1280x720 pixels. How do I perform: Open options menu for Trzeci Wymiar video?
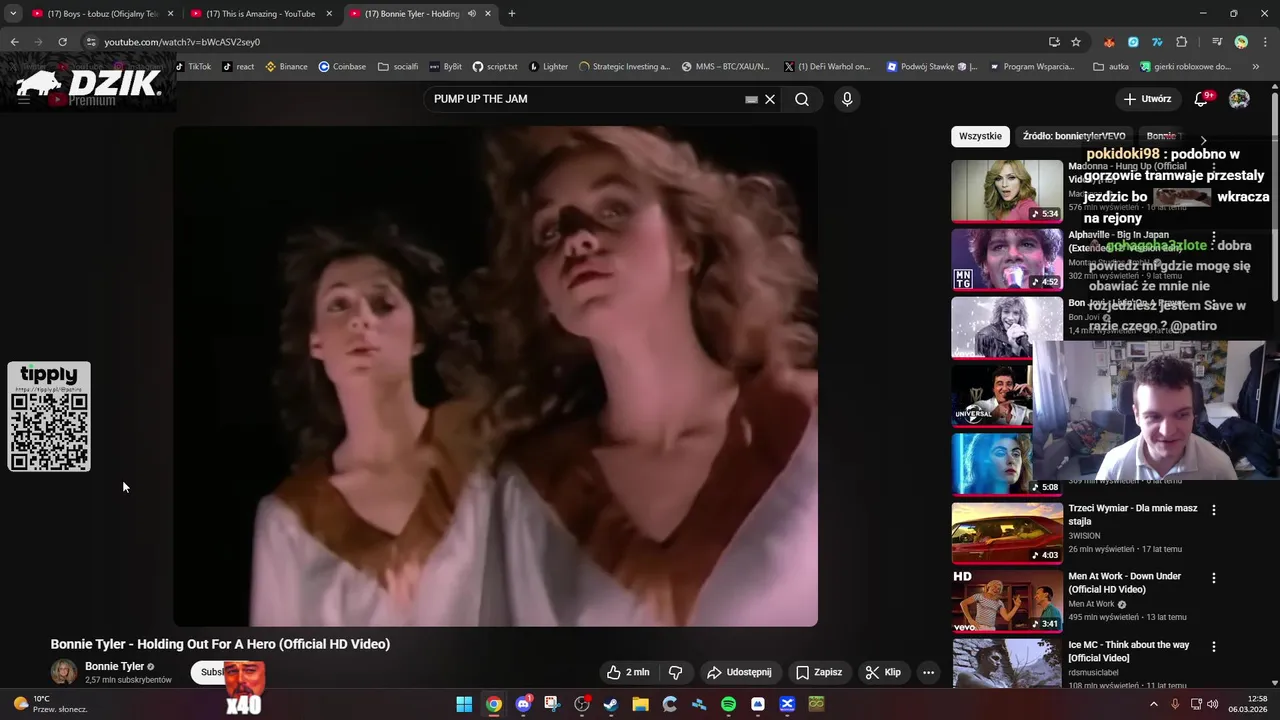pos(1214,510)
